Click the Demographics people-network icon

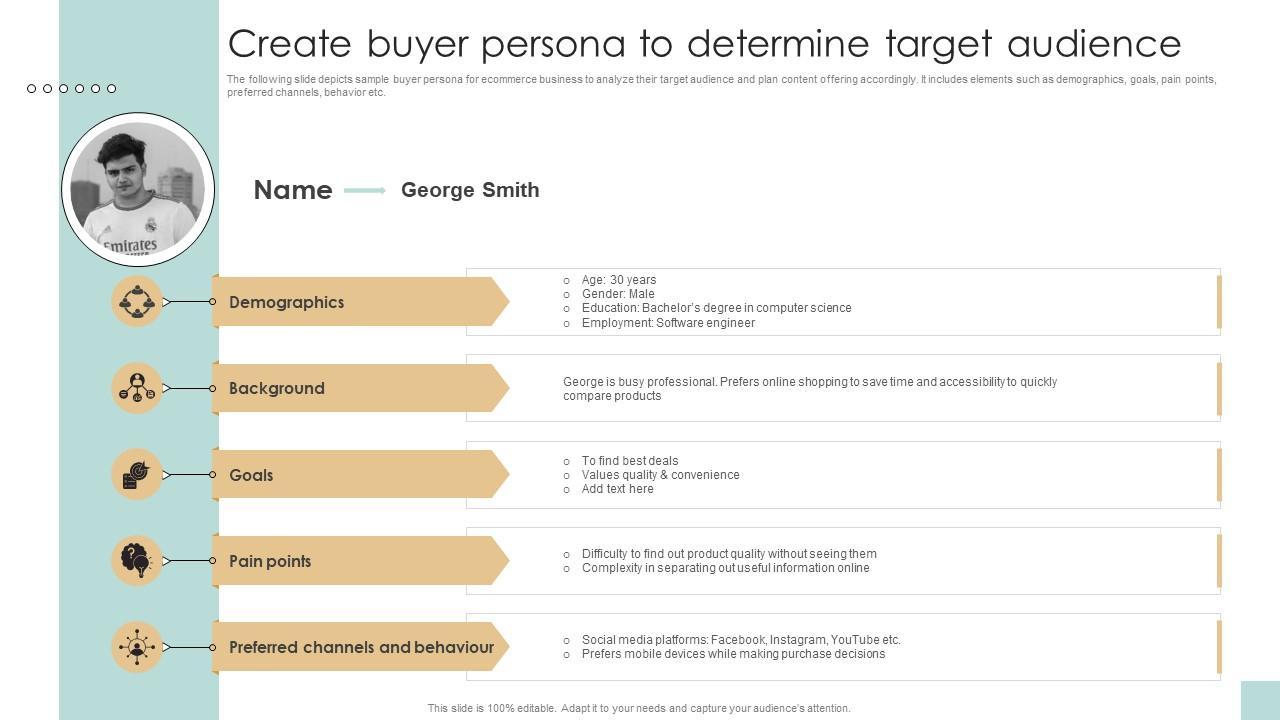(137, 301)
